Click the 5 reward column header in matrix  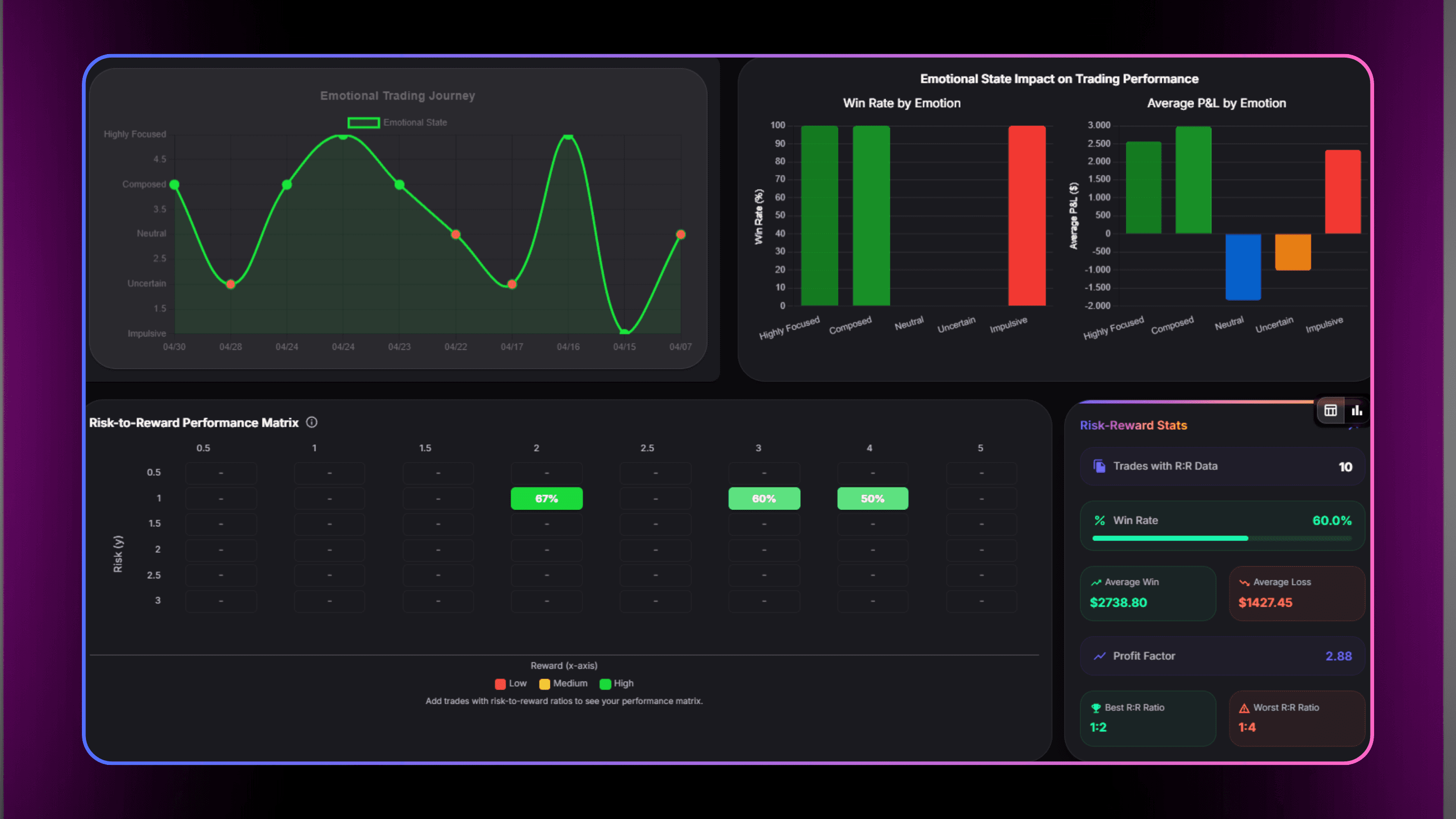click(981, 447)
